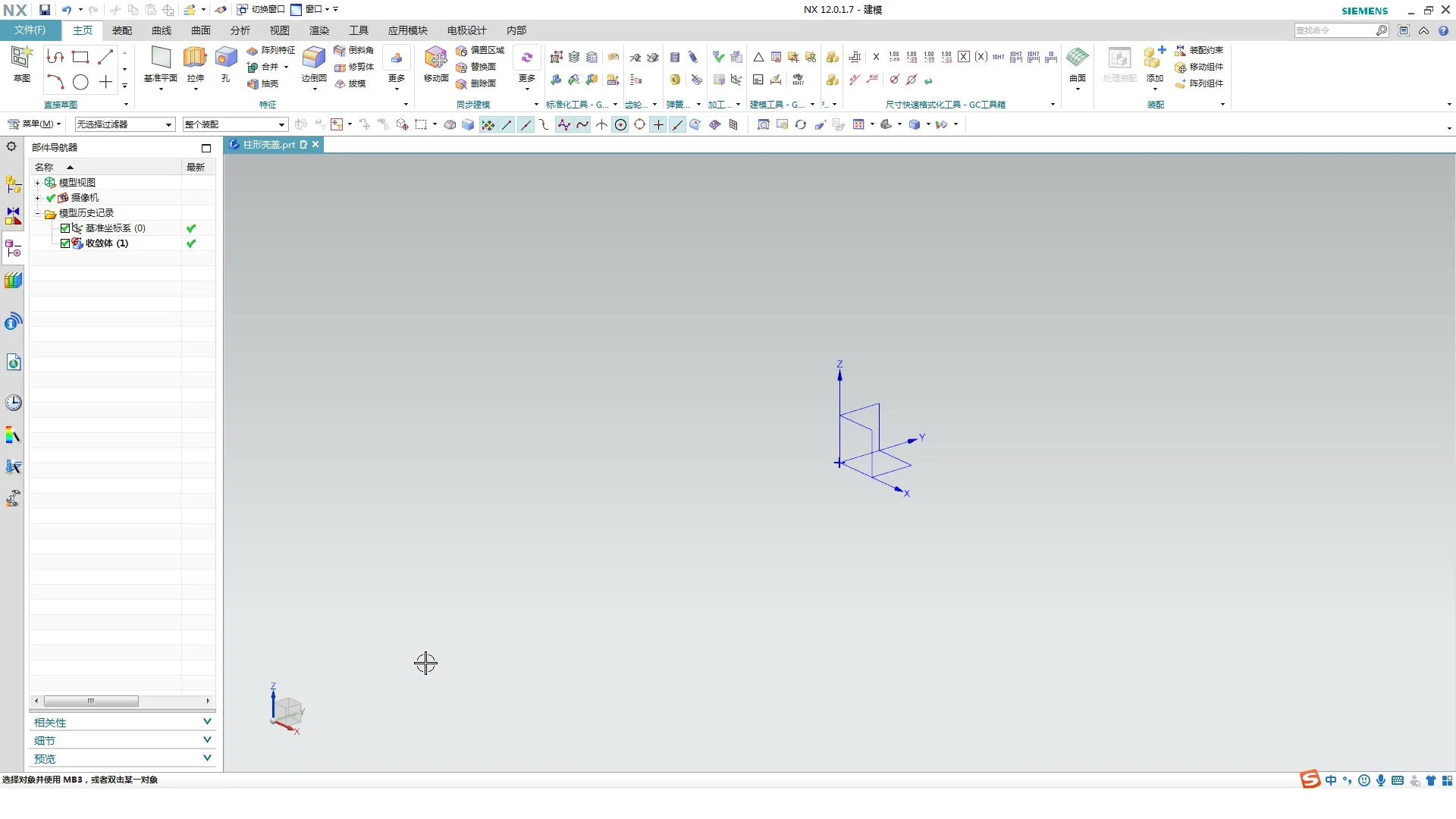This screenshot has width=1456, height=819.
Task: Click the 删除面 button
Action: [x=478, y=83]
